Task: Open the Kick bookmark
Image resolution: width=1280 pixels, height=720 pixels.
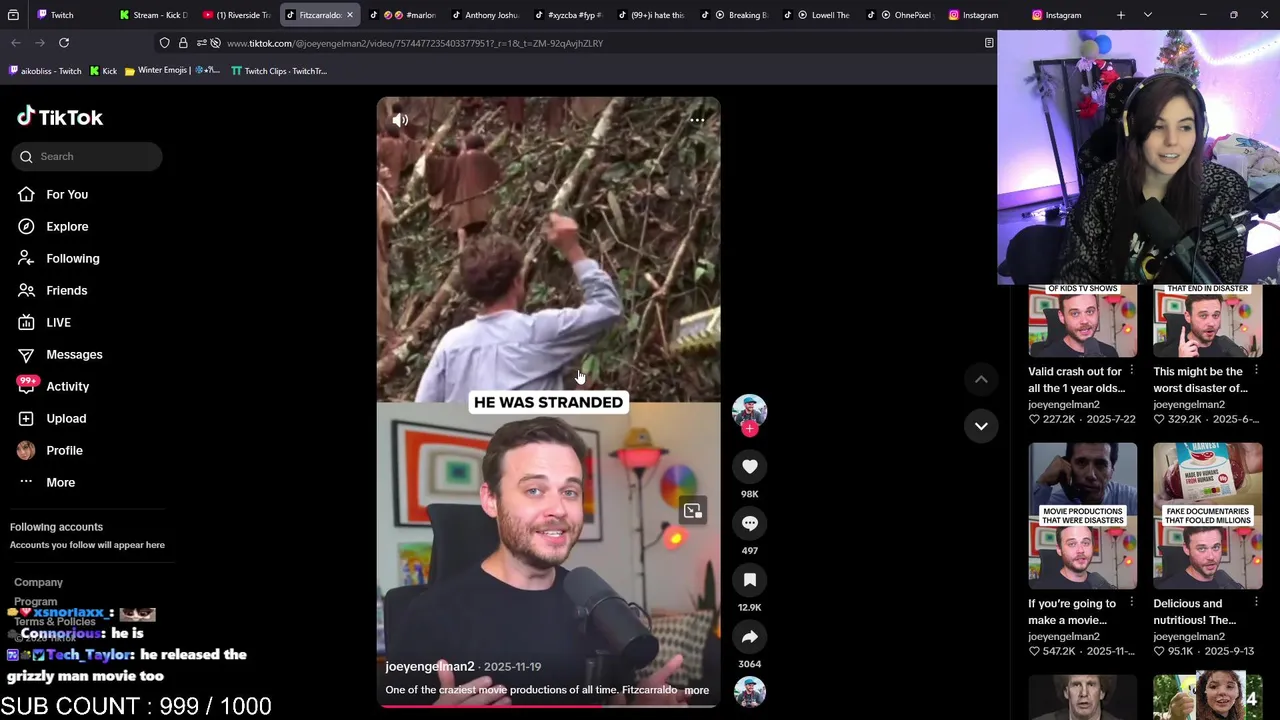Action: [x=103, y=71]
